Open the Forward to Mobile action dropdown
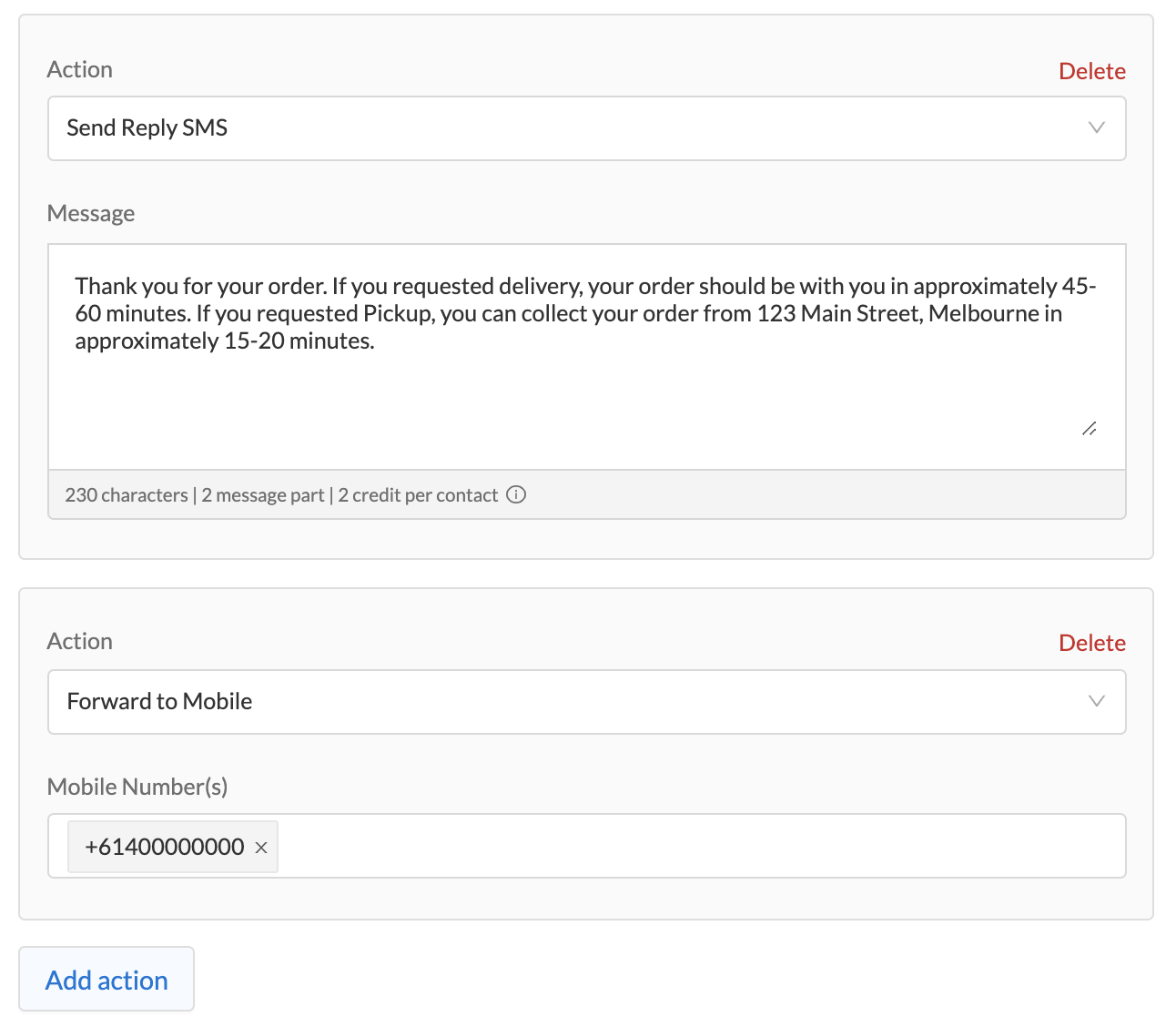The image size is (1176, 1027). (586, 702)
